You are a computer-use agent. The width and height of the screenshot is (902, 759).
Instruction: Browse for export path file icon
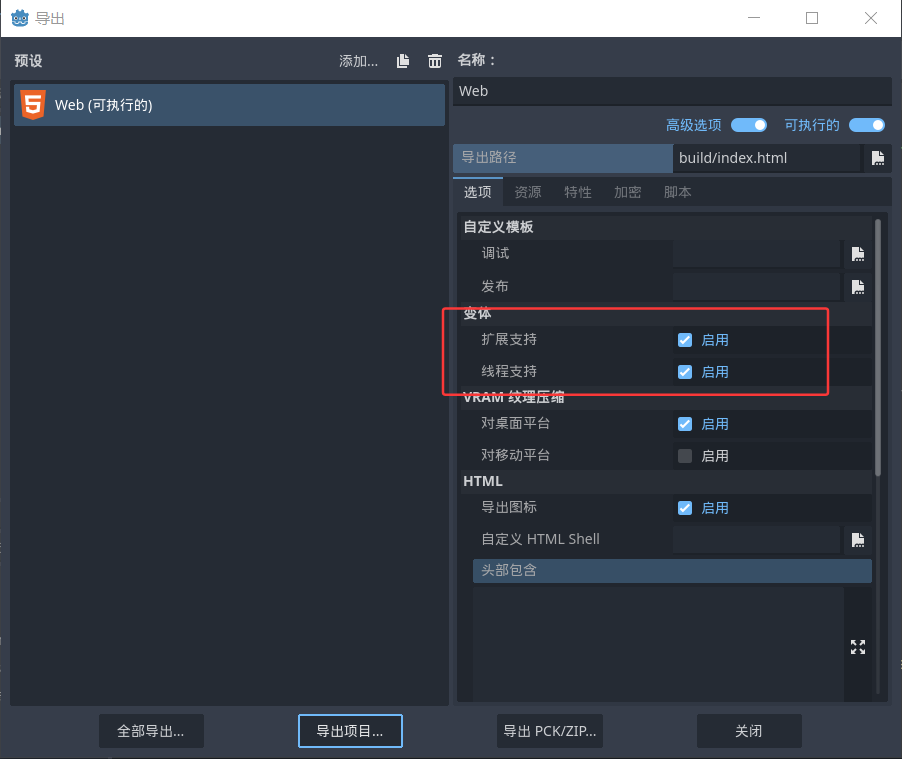877,158
